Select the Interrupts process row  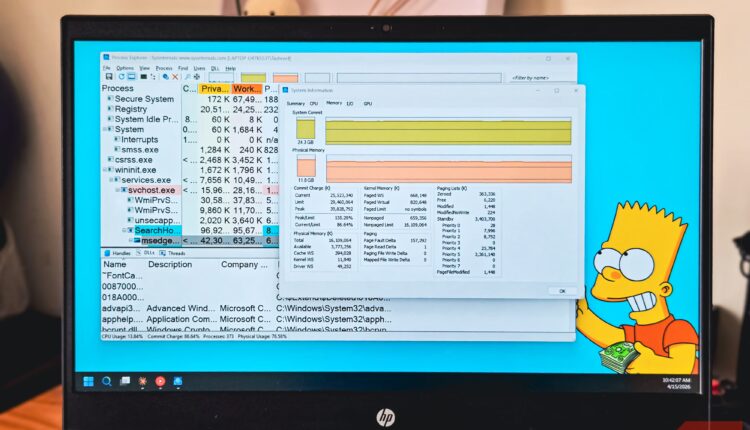[x=189, y=140]
